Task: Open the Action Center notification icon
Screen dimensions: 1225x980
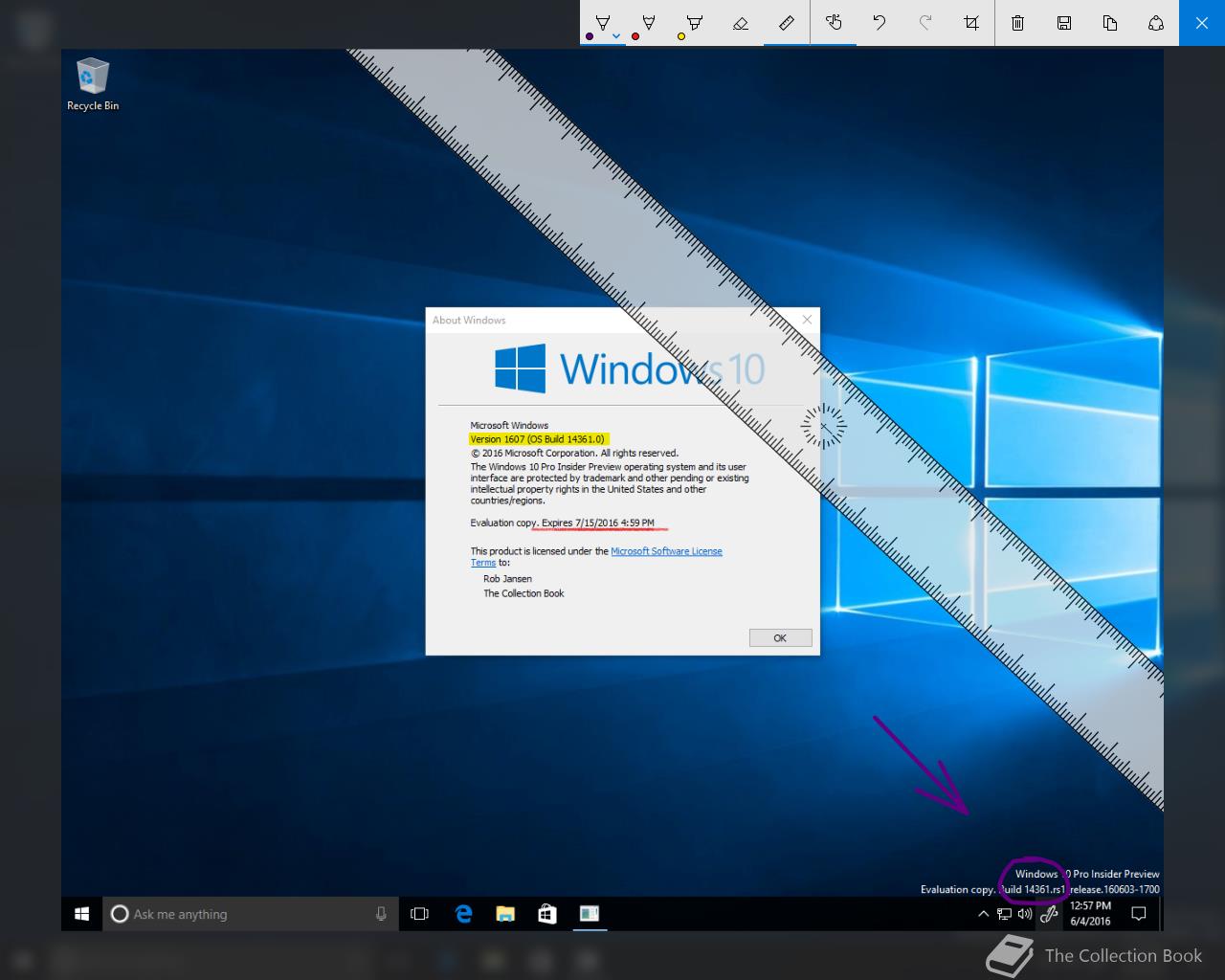Action: (x=1139, y=914)
